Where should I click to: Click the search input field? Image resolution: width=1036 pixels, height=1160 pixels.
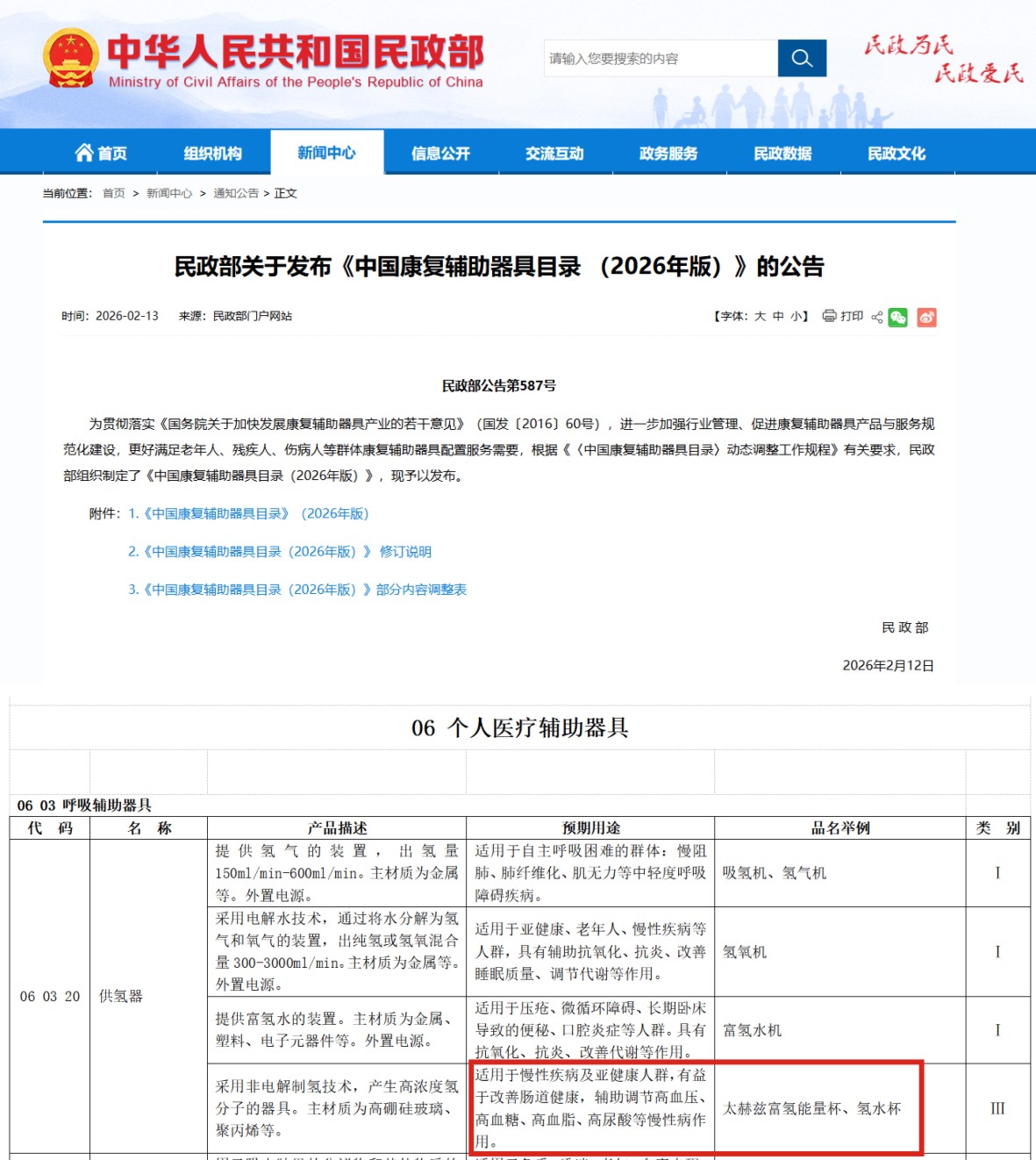tap(660, 59)
